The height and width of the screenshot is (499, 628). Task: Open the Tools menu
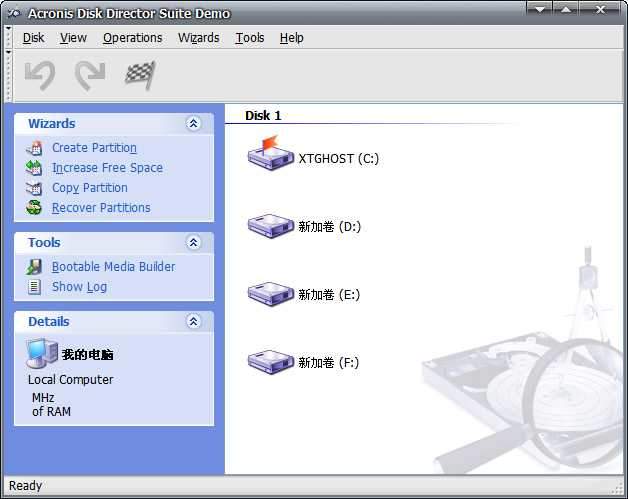pyautogui.click(x=250, y=38)
